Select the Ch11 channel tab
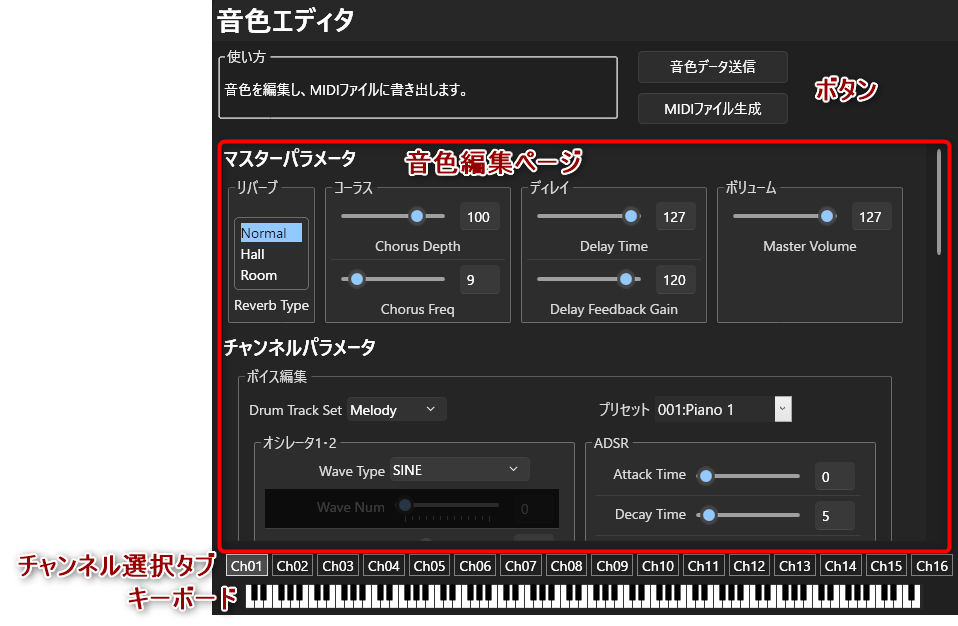 click(703, 566)
